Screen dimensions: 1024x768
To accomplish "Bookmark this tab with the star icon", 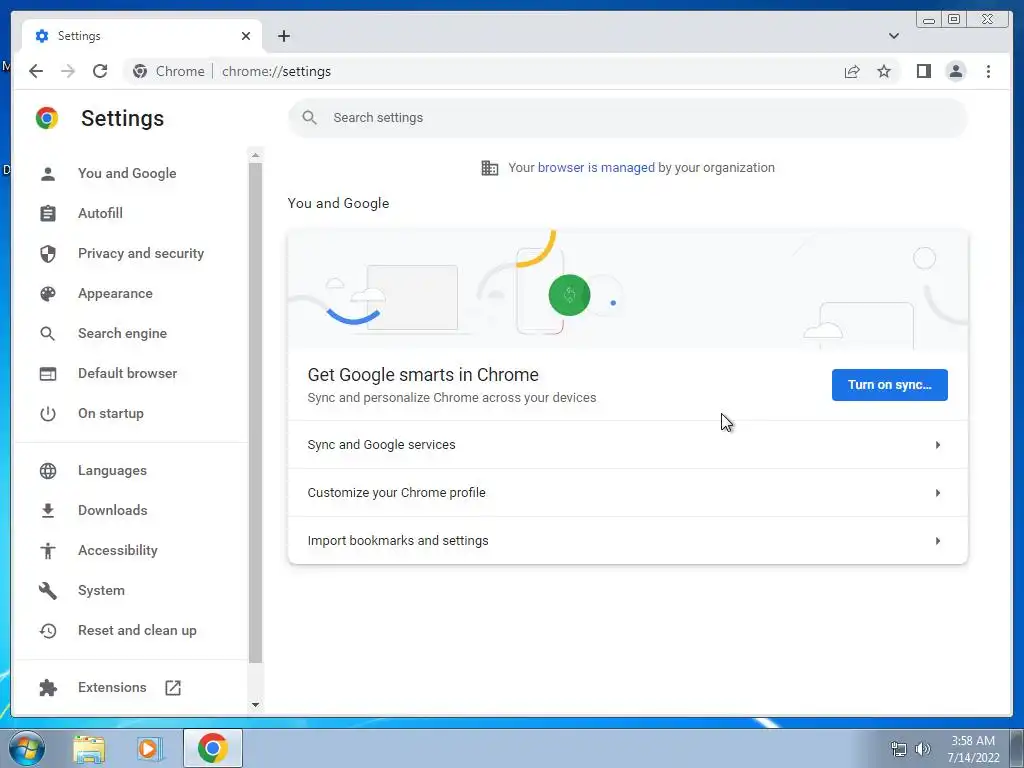I will pyautogui.click(x=884, y=71).
